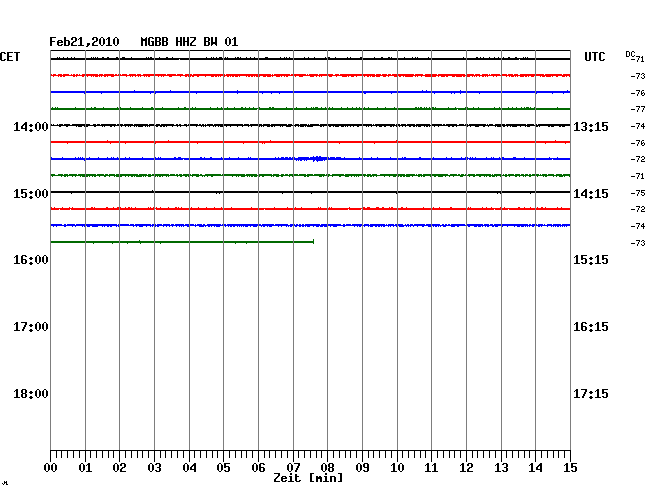This screenshot has height=494, width=650.
Task: Select minute tick label 06
Action: [x=258, y=468]
